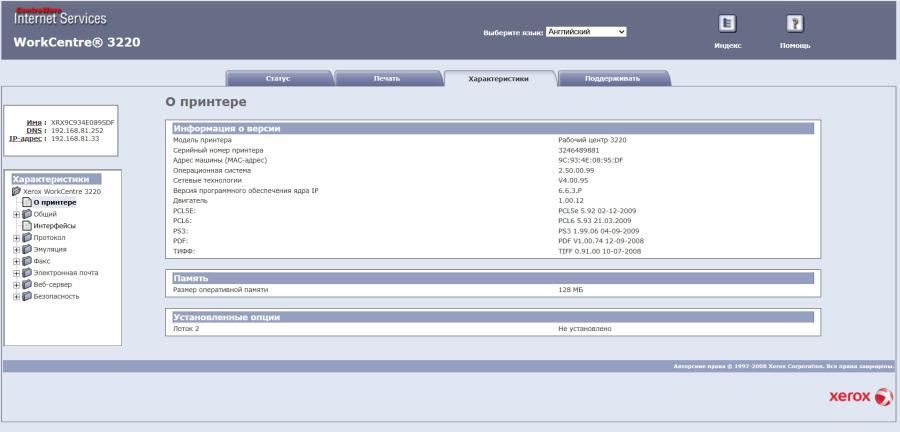Click the IP core version 6.6.3.P
This screenshot has height=432, width=900.
[571, 190]
